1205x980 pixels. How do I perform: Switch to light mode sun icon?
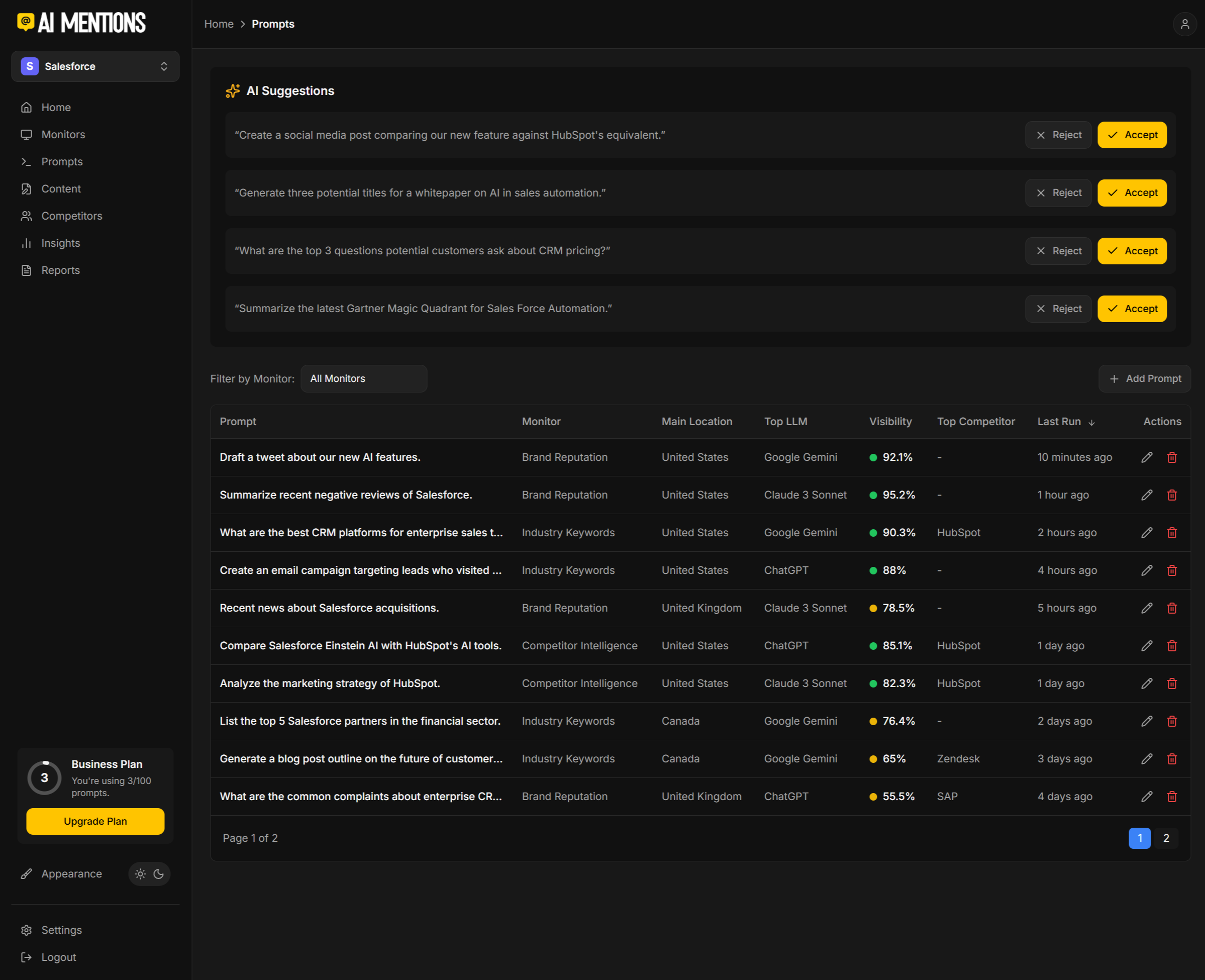pos(141,874)
